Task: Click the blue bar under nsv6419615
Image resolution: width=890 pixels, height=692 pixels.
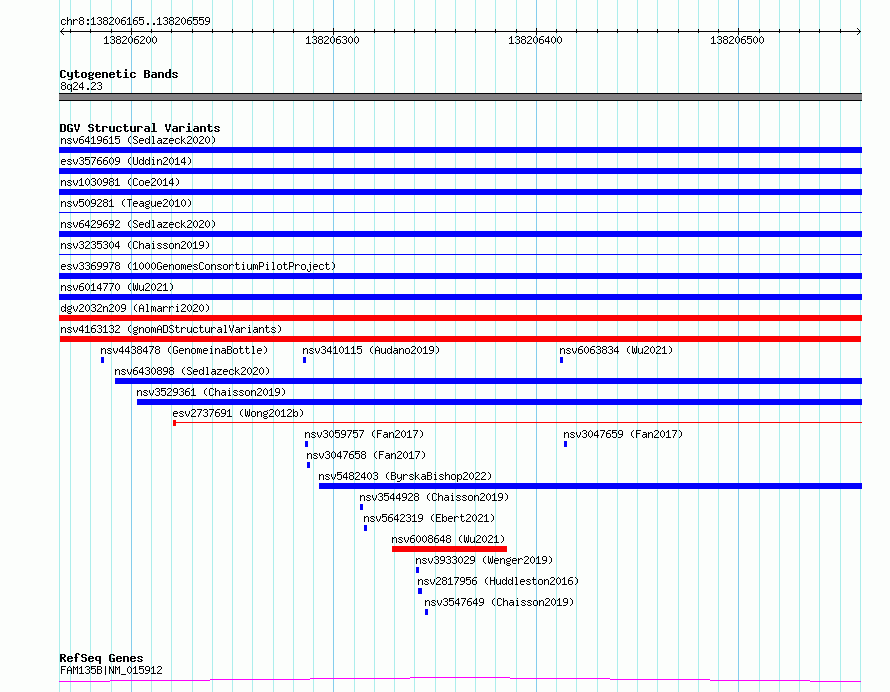Action: tap(460, 150)
